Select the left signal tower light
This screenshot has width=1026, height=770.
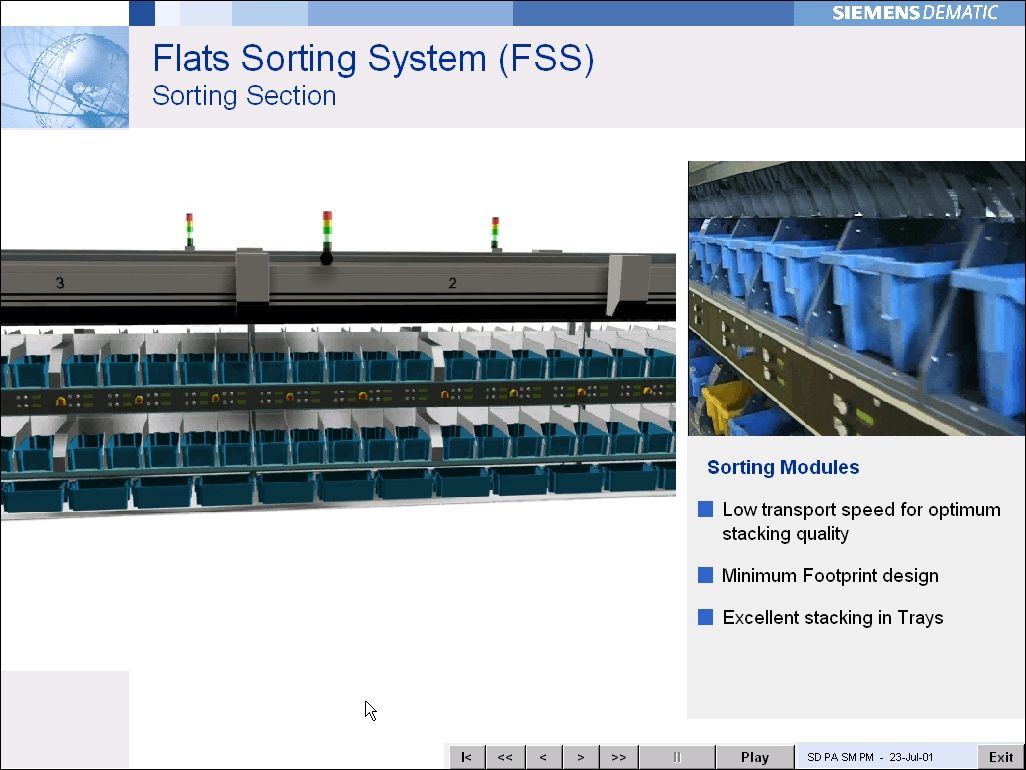click(189, 229)
